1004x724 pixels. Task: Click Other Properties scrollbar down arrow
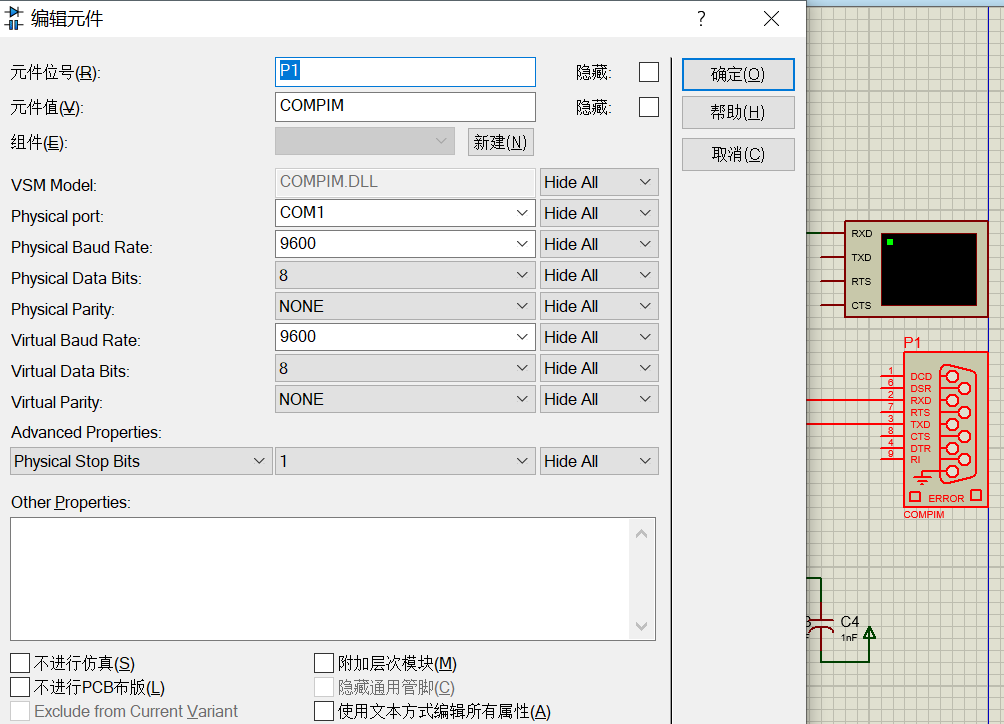tap(642, 625)
